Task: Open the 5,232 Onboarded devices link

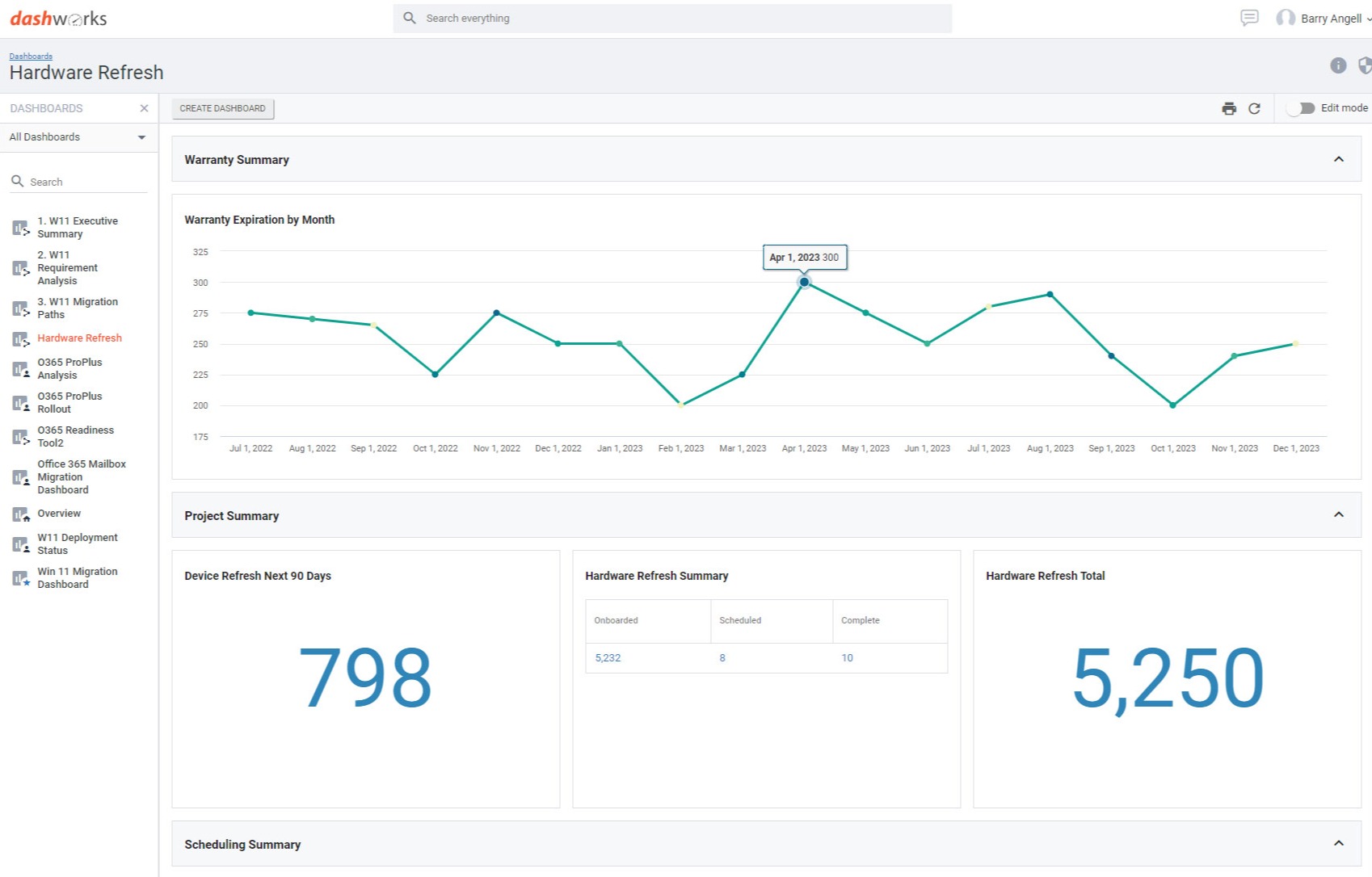Action: [x=608, y=657]
